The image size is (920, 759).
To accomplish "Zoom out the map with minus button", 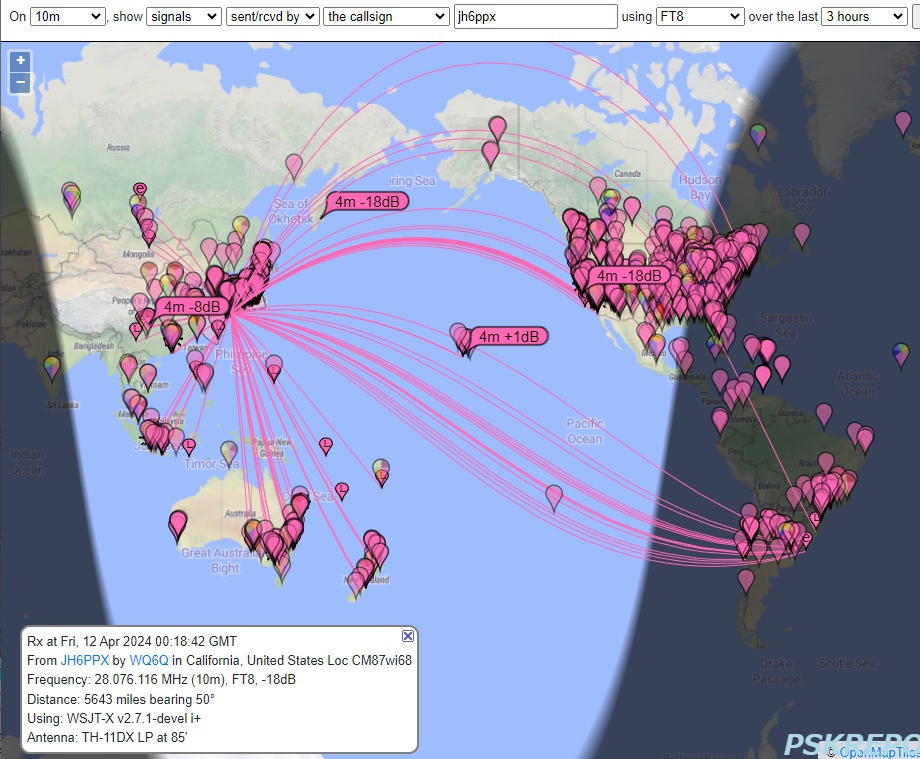I will click(21, 82).
